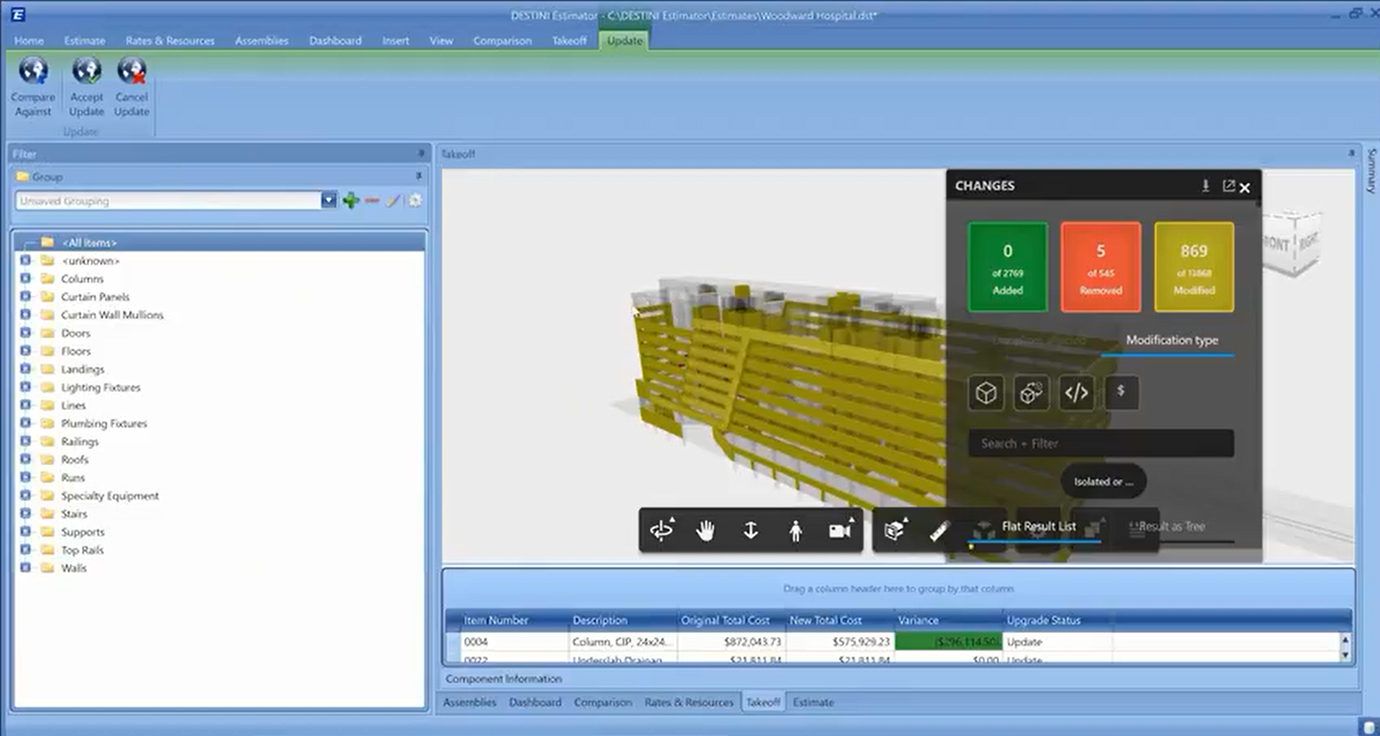
Task: Remove the grouping with red minus icon
Action: pos(372,200)
